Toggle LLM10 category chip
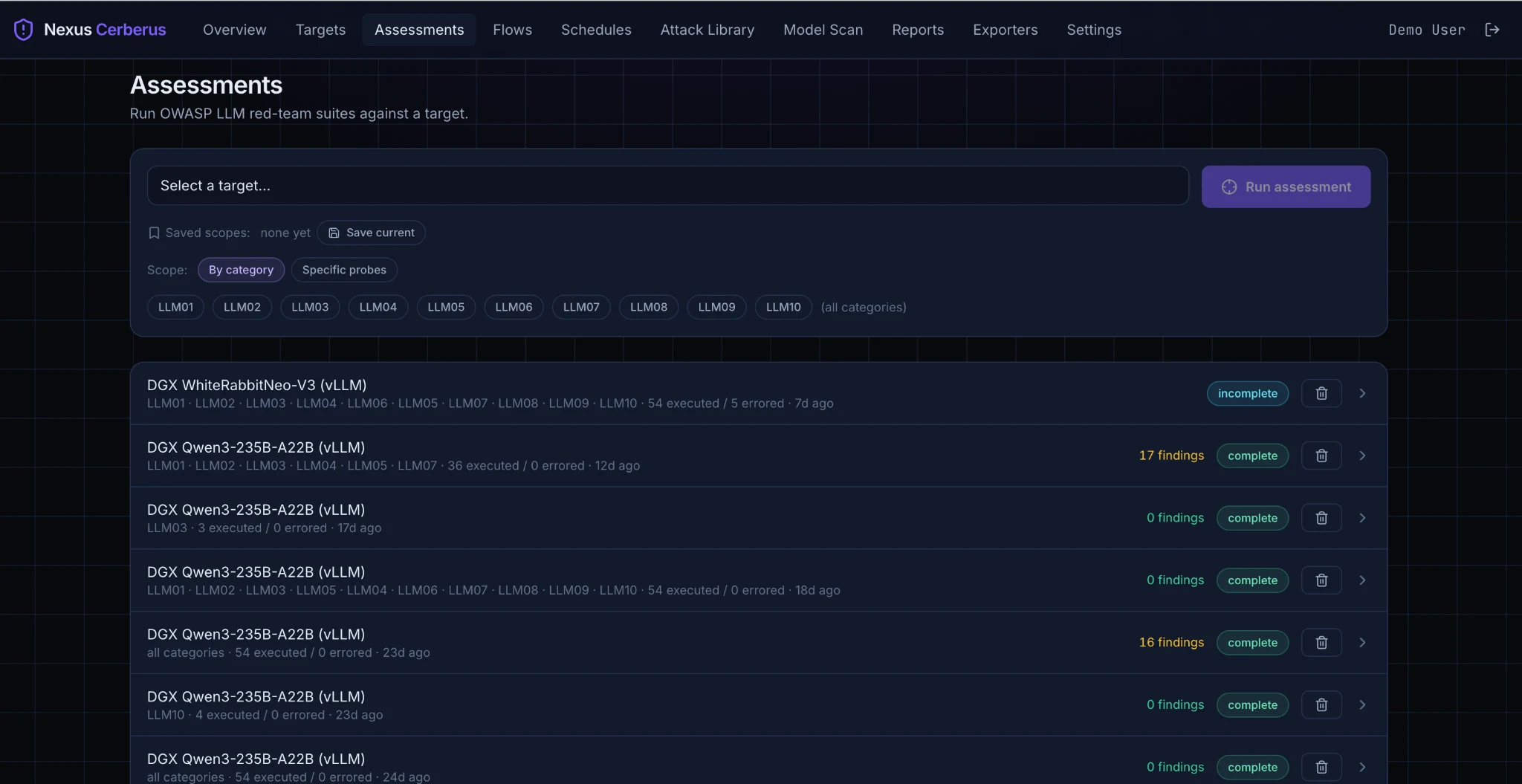1522x784 pixels. (783, 307)
